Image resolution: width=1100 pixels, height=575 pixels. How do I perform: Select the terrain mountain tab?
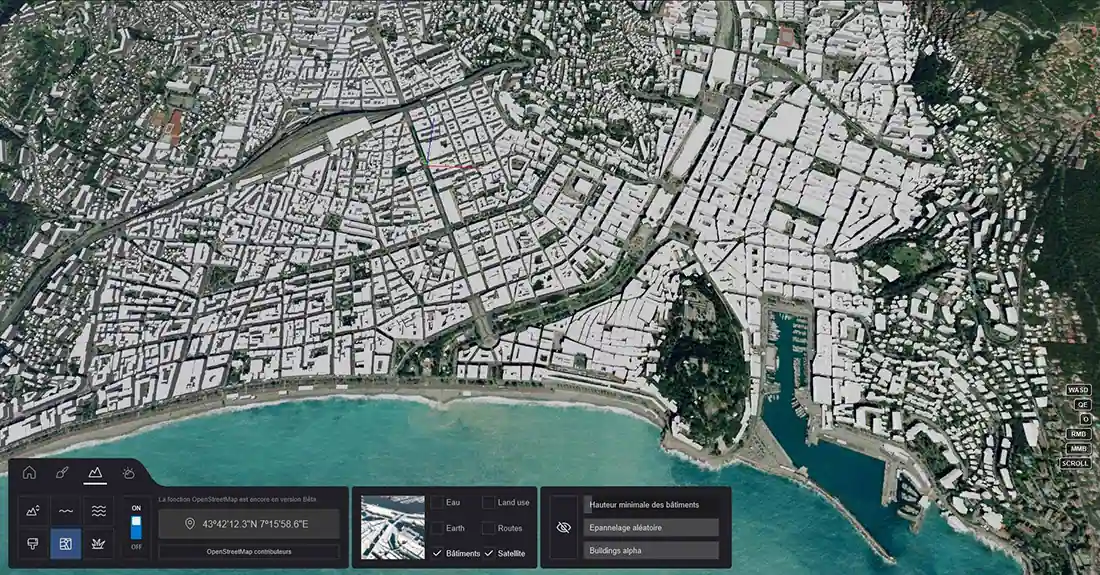tap(95, 473)
